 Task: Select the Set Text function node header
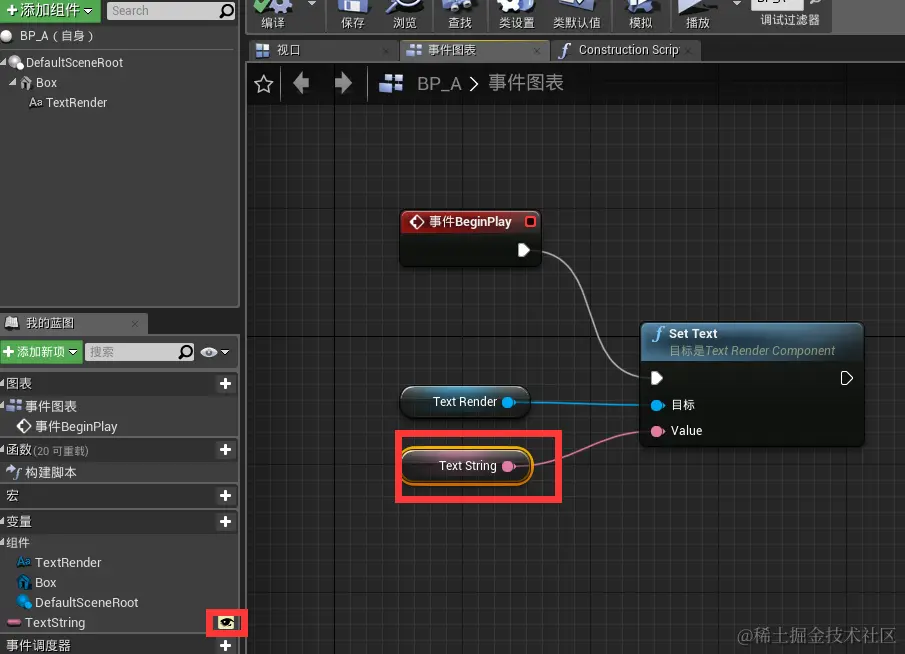(x=752, y=342)
